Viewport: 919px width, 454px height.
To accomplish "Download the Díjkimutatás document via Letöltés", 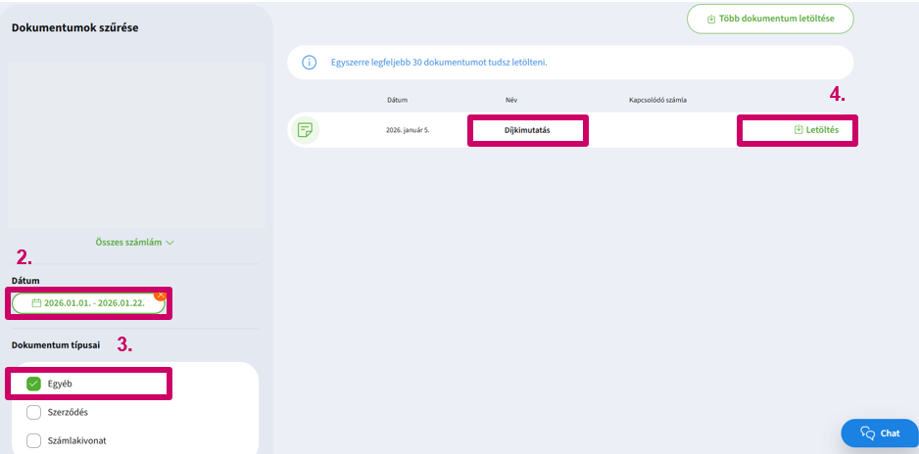I will [x=816, y=130].
